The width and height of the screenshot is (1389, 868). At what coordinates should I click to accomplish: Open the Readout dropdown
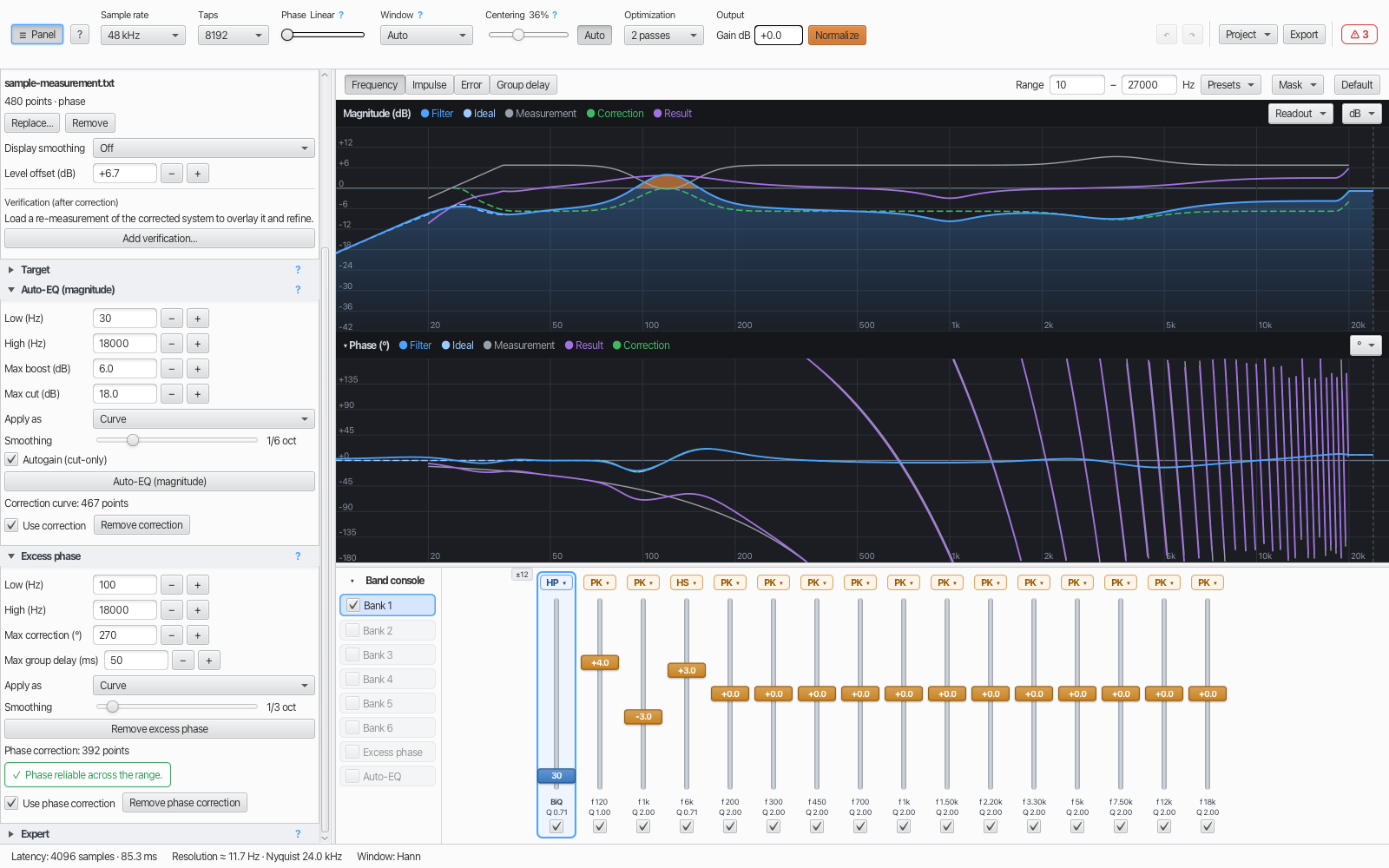[x=1300, y=114]
